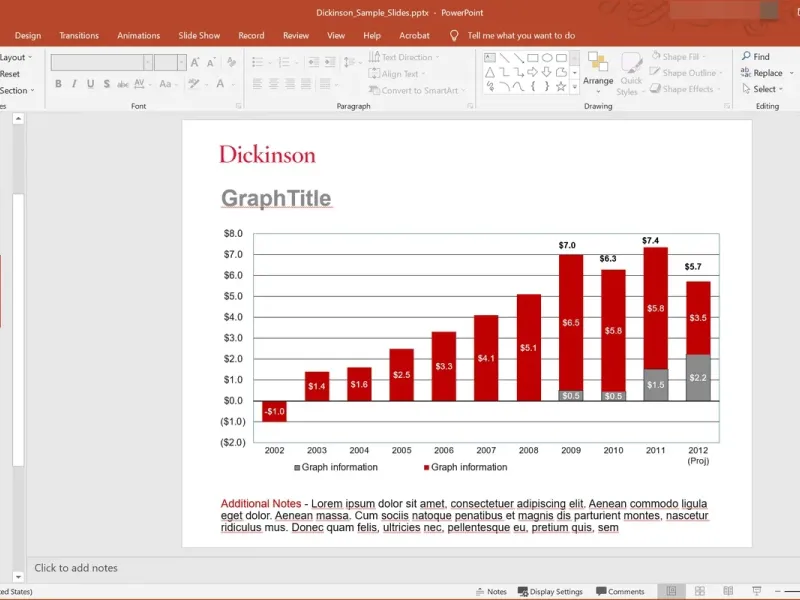The height and width of the screenshot is (600, 800).
Task: Switch to the Slide Show tab
Action: (199, 36)
